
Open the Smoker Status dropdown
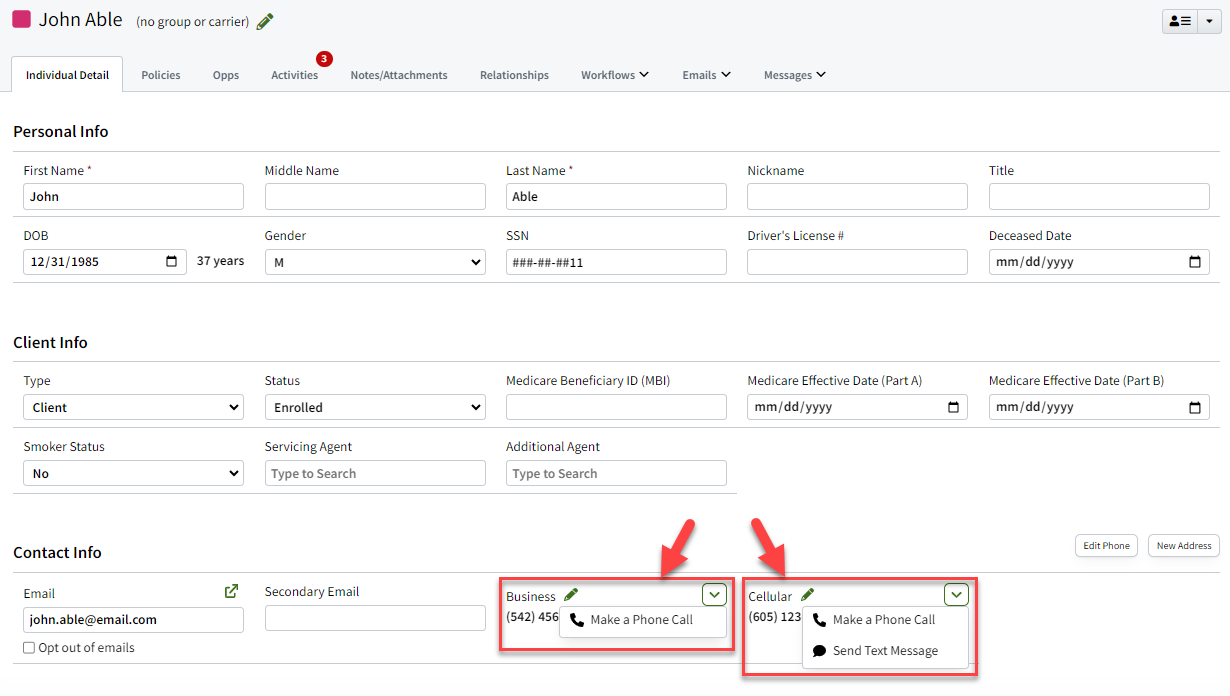133,472
